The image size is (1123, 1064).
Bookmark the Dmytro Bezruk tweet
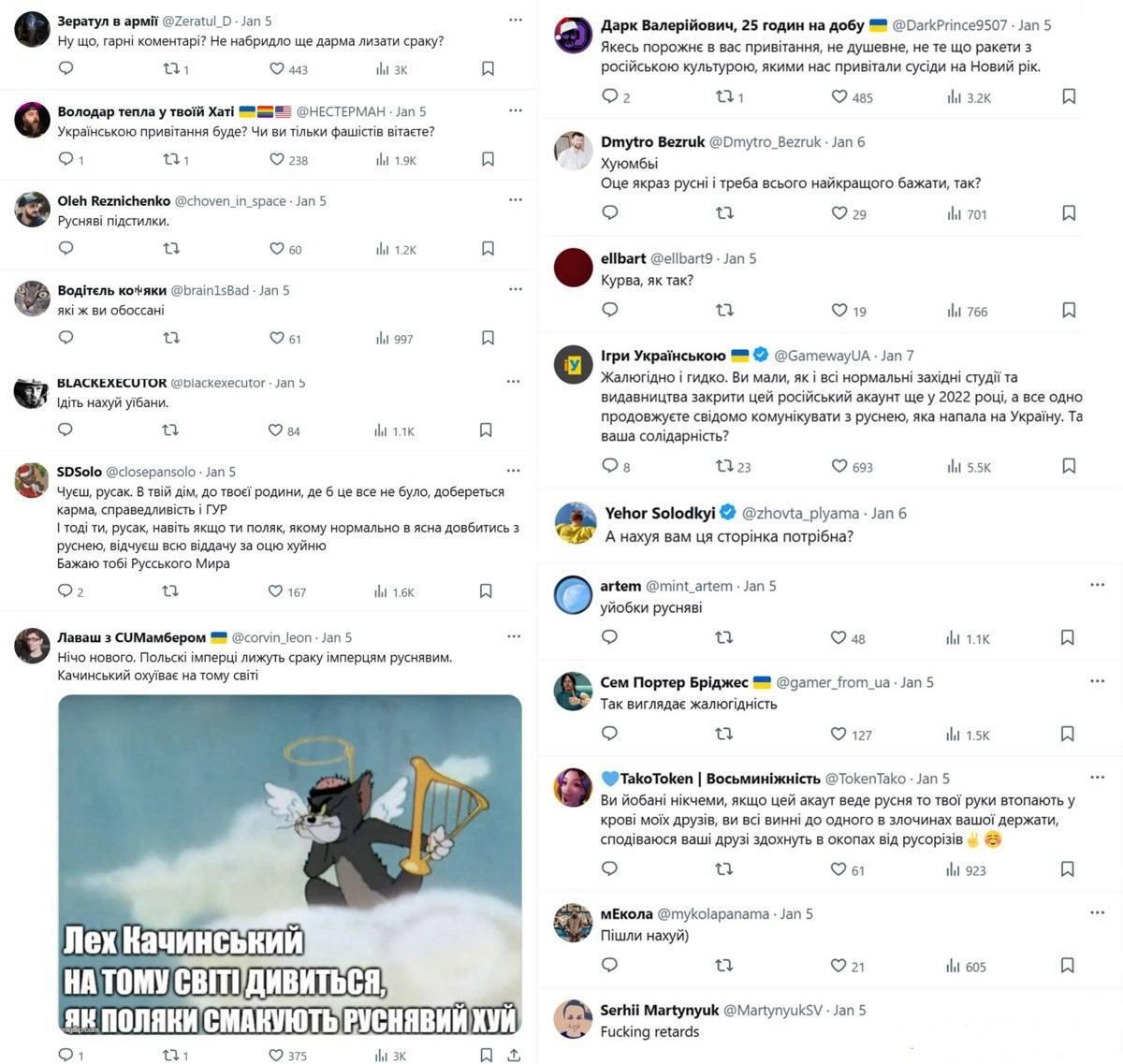point(1069,213)
